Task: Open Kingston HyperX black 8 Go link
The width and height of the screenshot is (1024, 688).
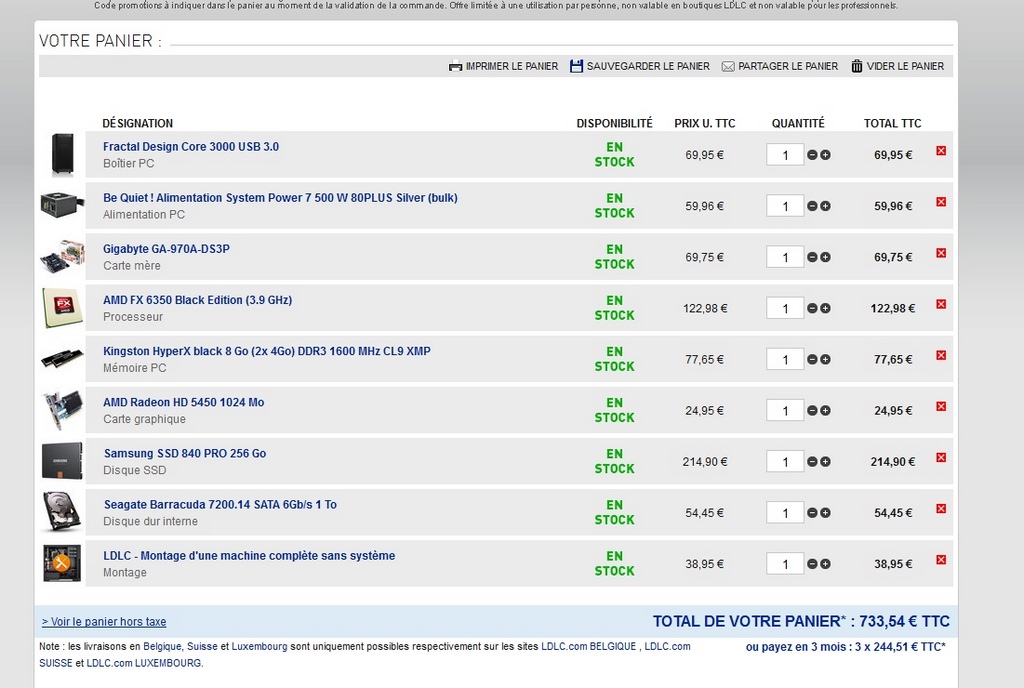Action: (x=266, y=351)
